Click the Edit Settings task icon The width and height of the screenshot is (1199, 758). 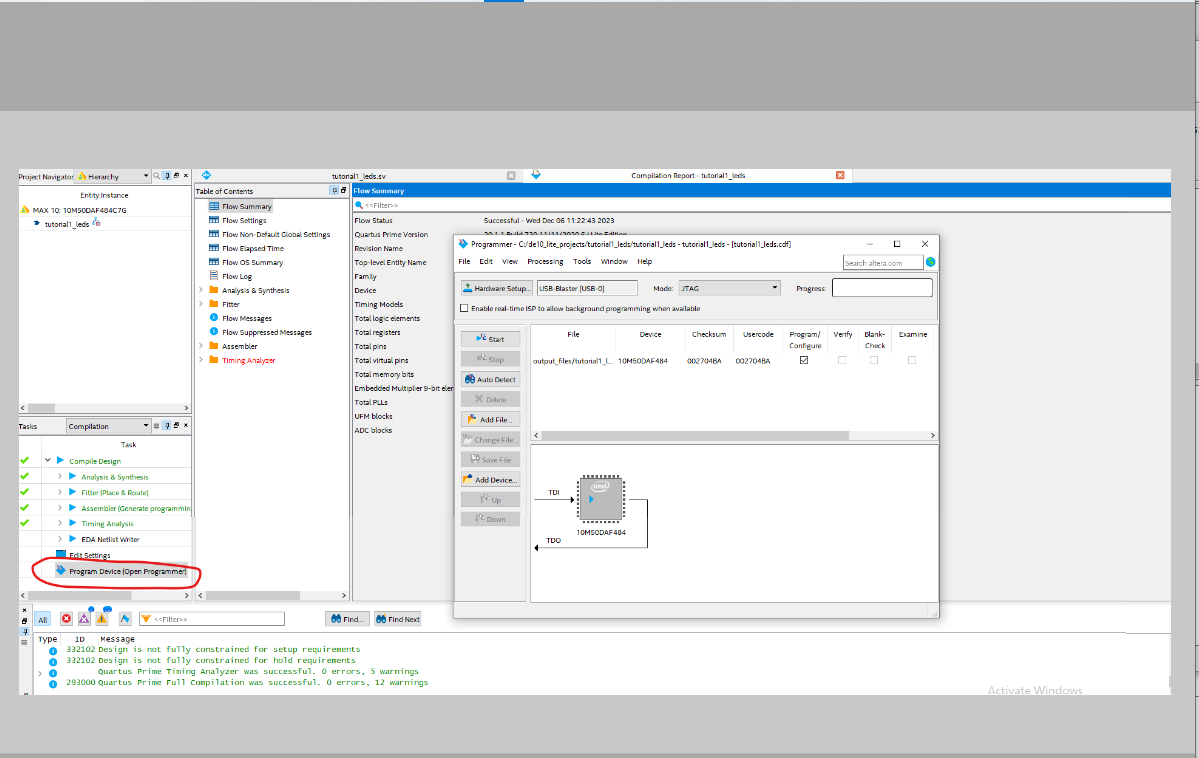60,555
